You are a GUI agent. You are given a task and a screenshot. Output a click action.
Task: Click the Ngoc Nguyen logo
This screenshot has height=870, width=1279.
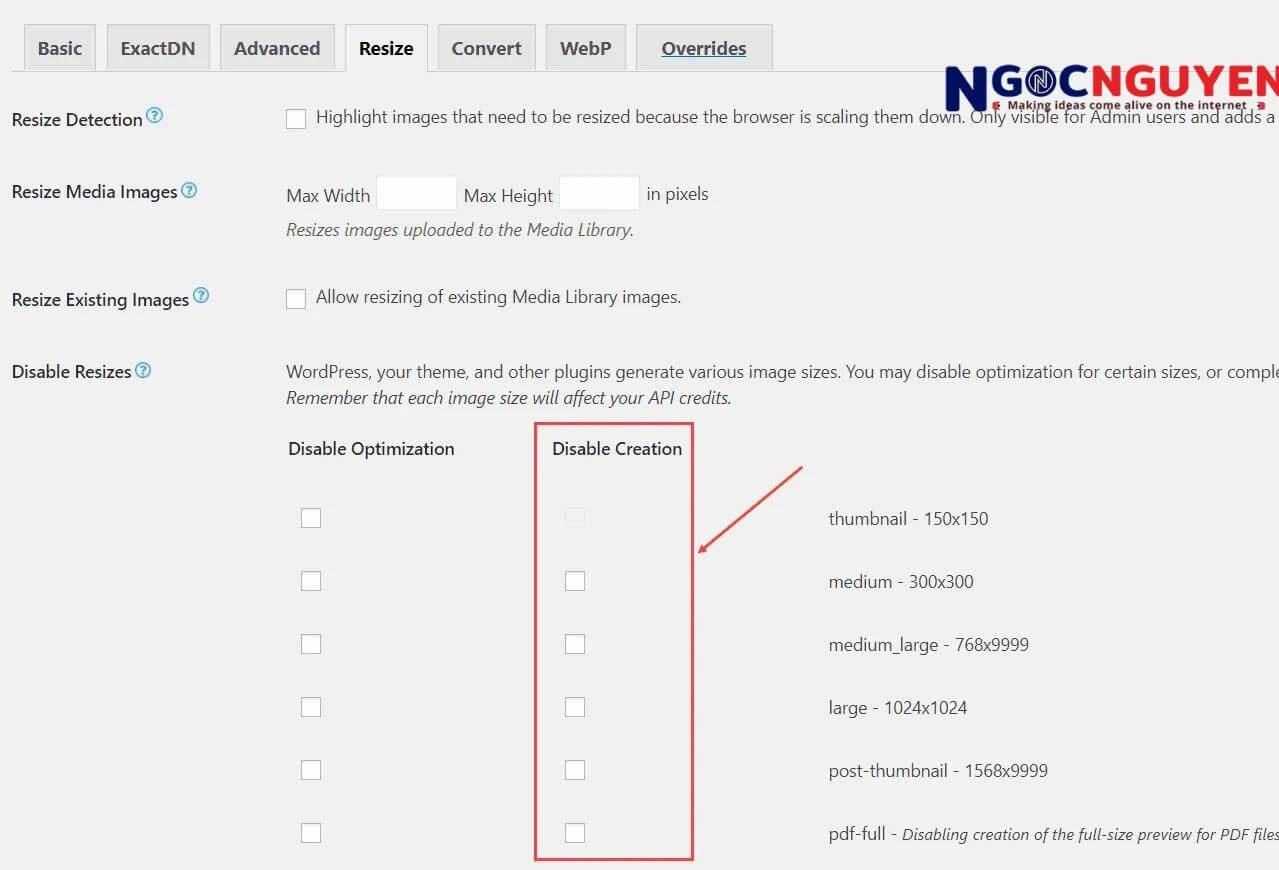1110,88
